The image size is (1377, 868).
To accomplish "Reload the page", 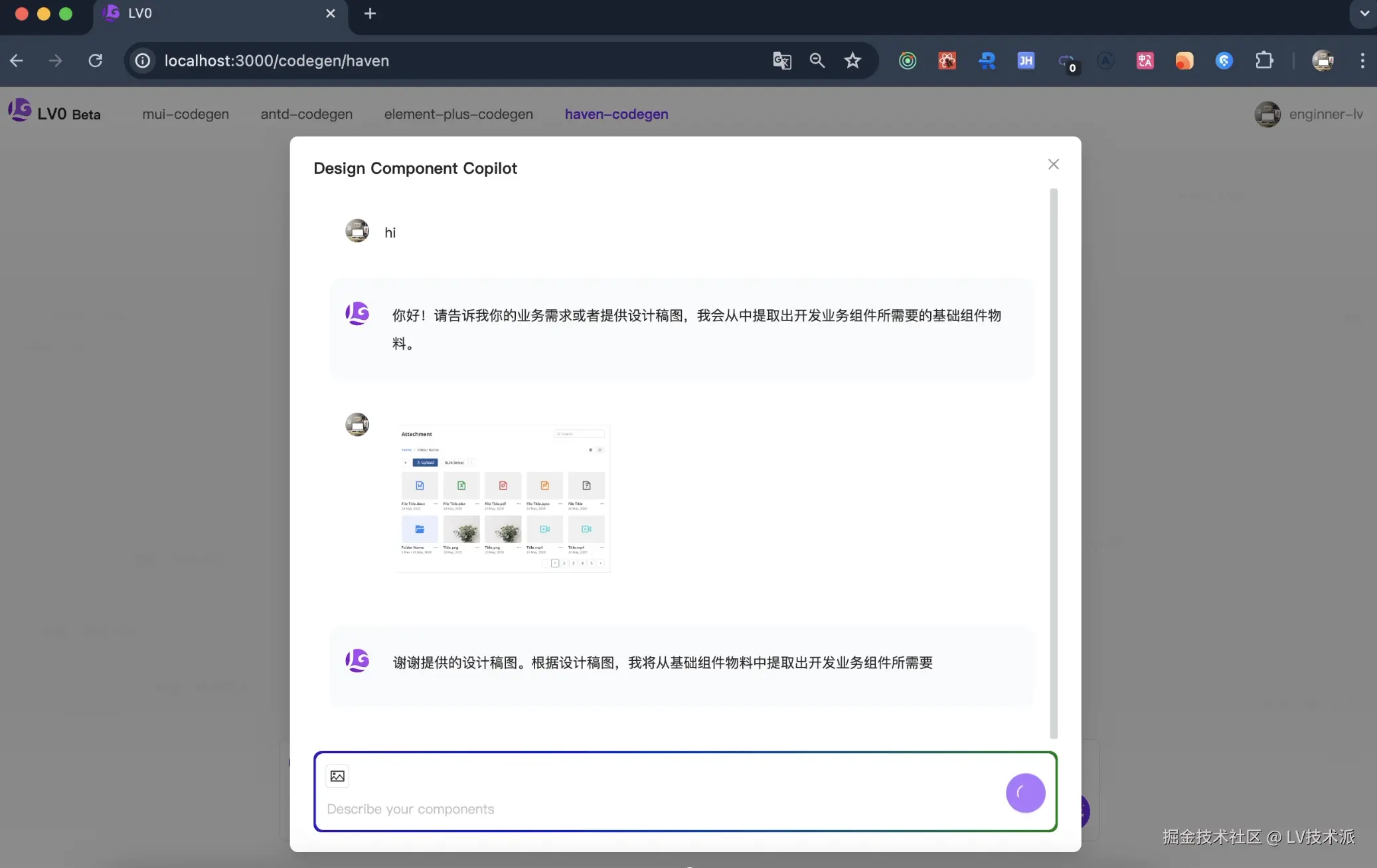I will [x=96, y=61].
